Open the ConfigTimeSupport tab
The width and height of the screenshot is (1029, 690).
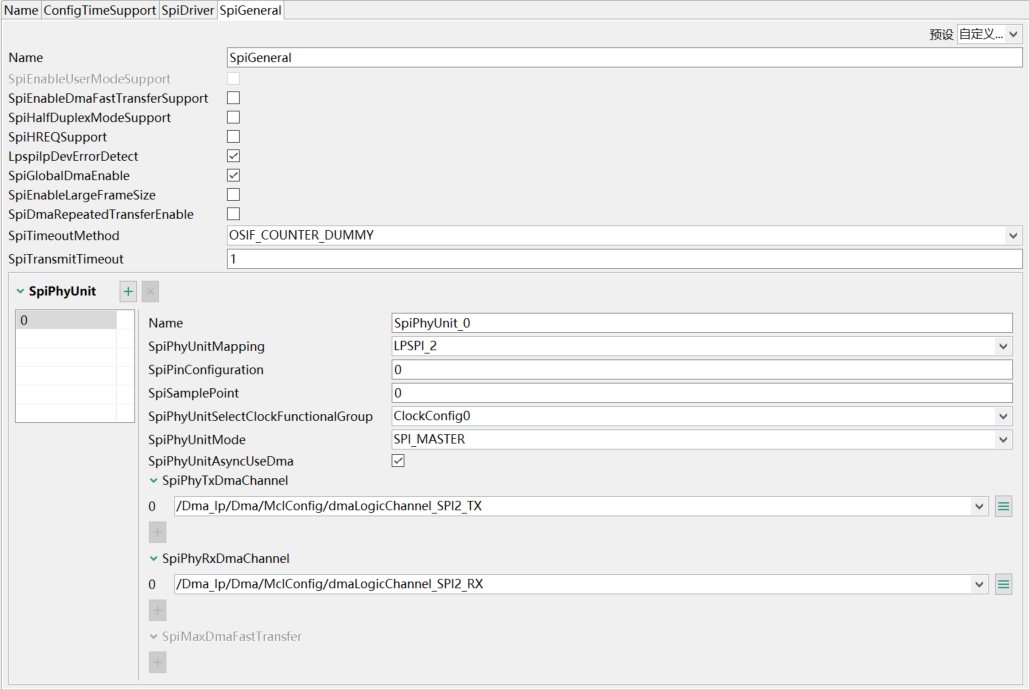tap(100, 10)
